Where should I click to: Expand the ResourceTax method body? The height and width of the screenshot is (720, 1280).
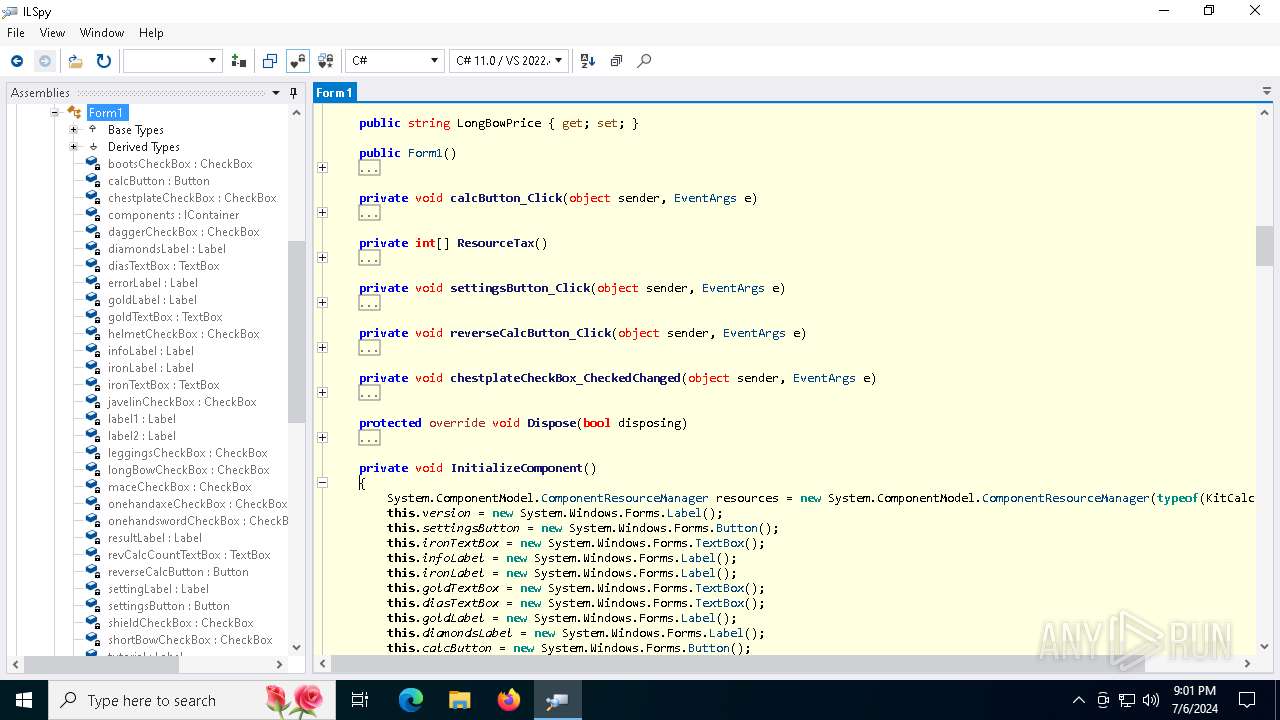click(x=322, y=257)
